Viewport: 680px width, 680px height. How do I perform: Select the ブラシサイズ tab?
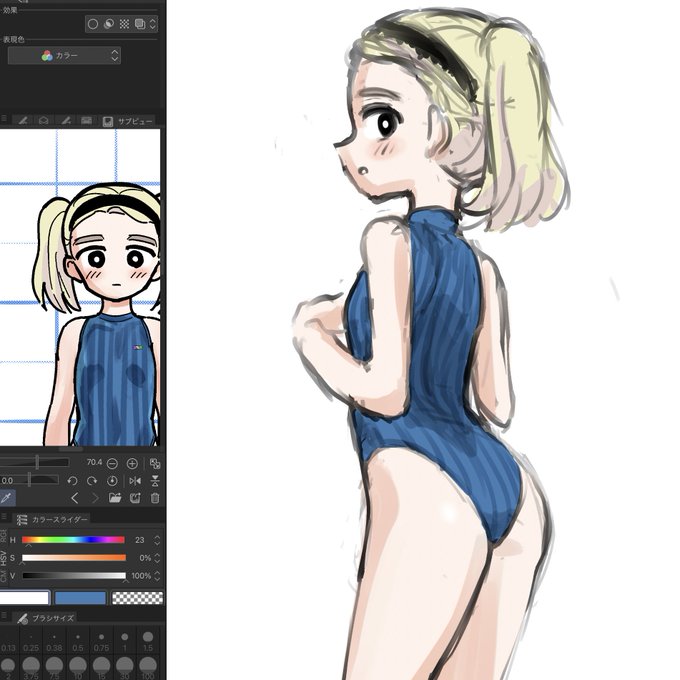[46, 618]
